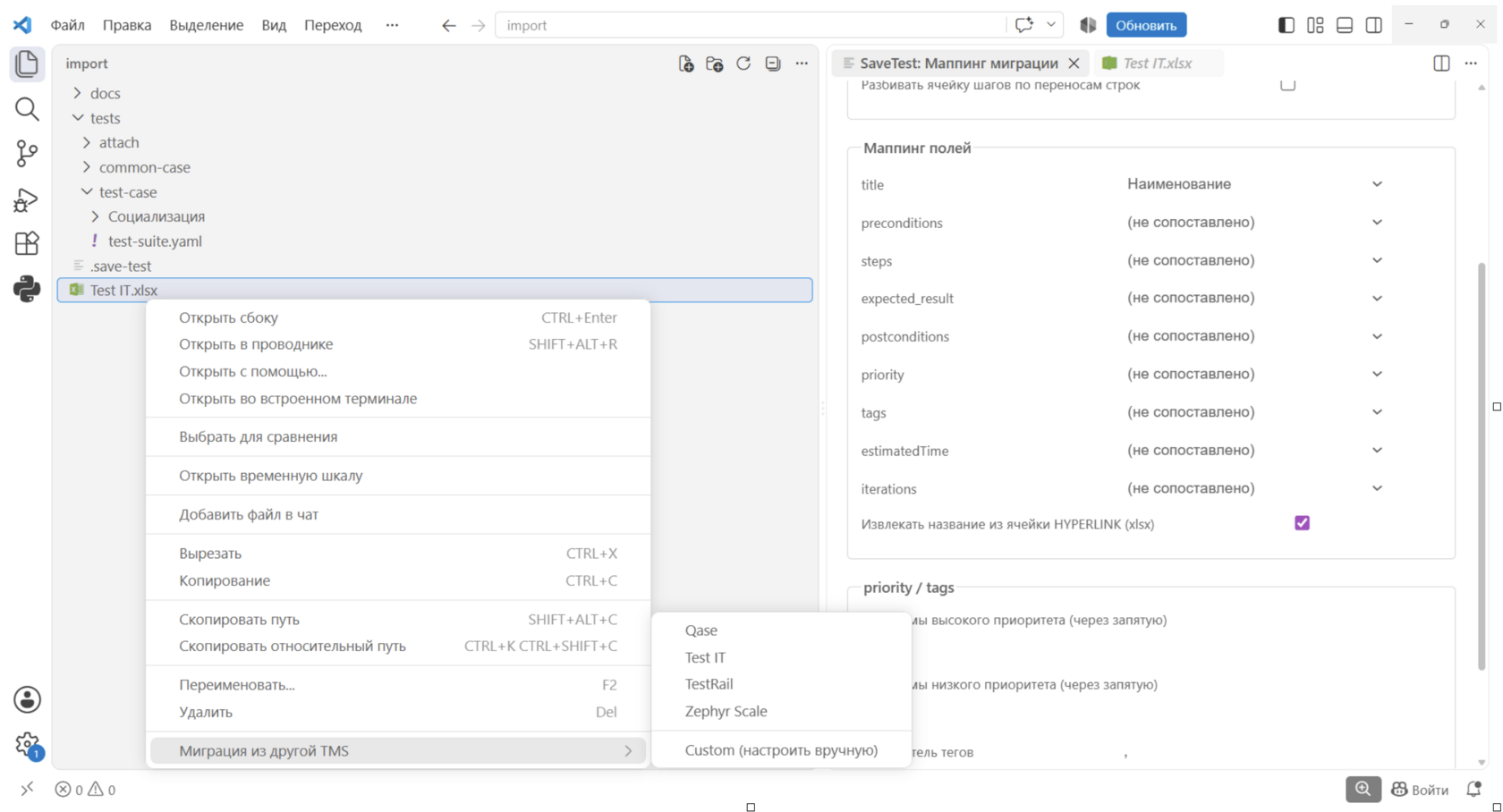1503x812 pixels.
Task: Open the Python extension view
Action: pos(27,288)
